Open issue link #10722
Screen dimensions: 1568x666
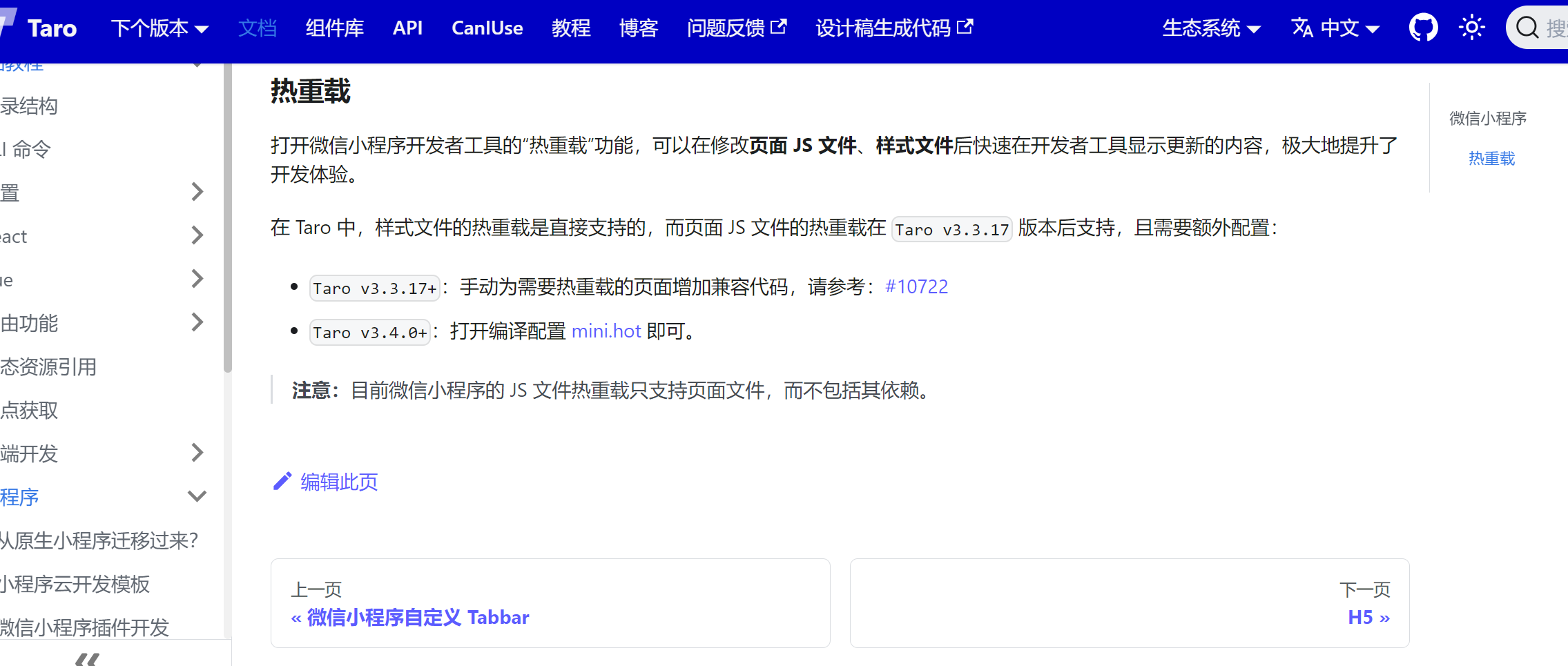(x=916, y=286)
